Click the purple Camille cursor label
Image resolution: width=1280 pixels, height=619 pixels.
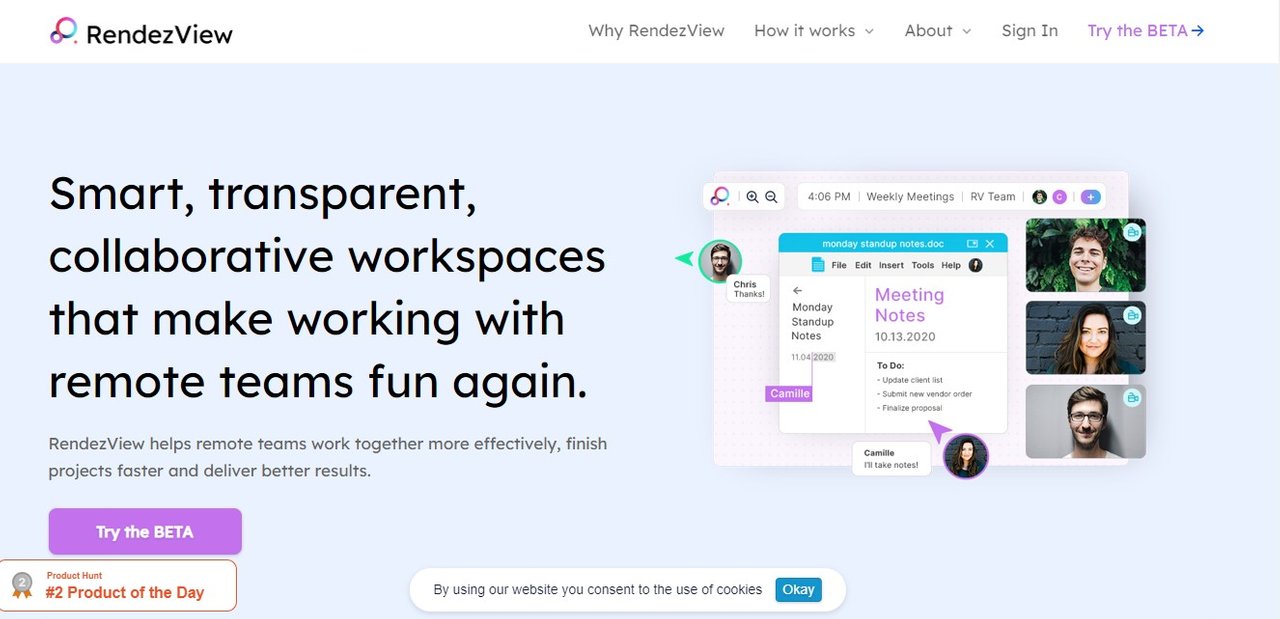[790, 393]
